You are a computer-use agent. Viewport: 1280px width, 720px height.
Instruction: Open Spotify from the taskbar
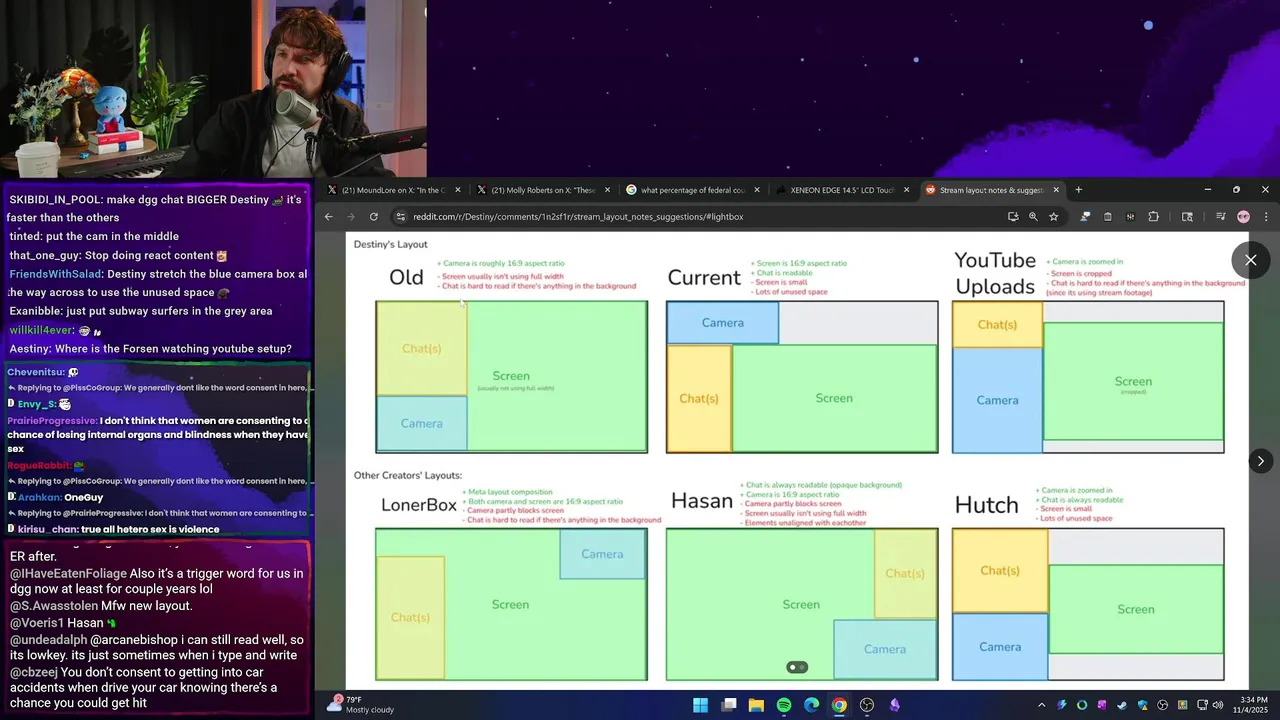pos(784,705)
